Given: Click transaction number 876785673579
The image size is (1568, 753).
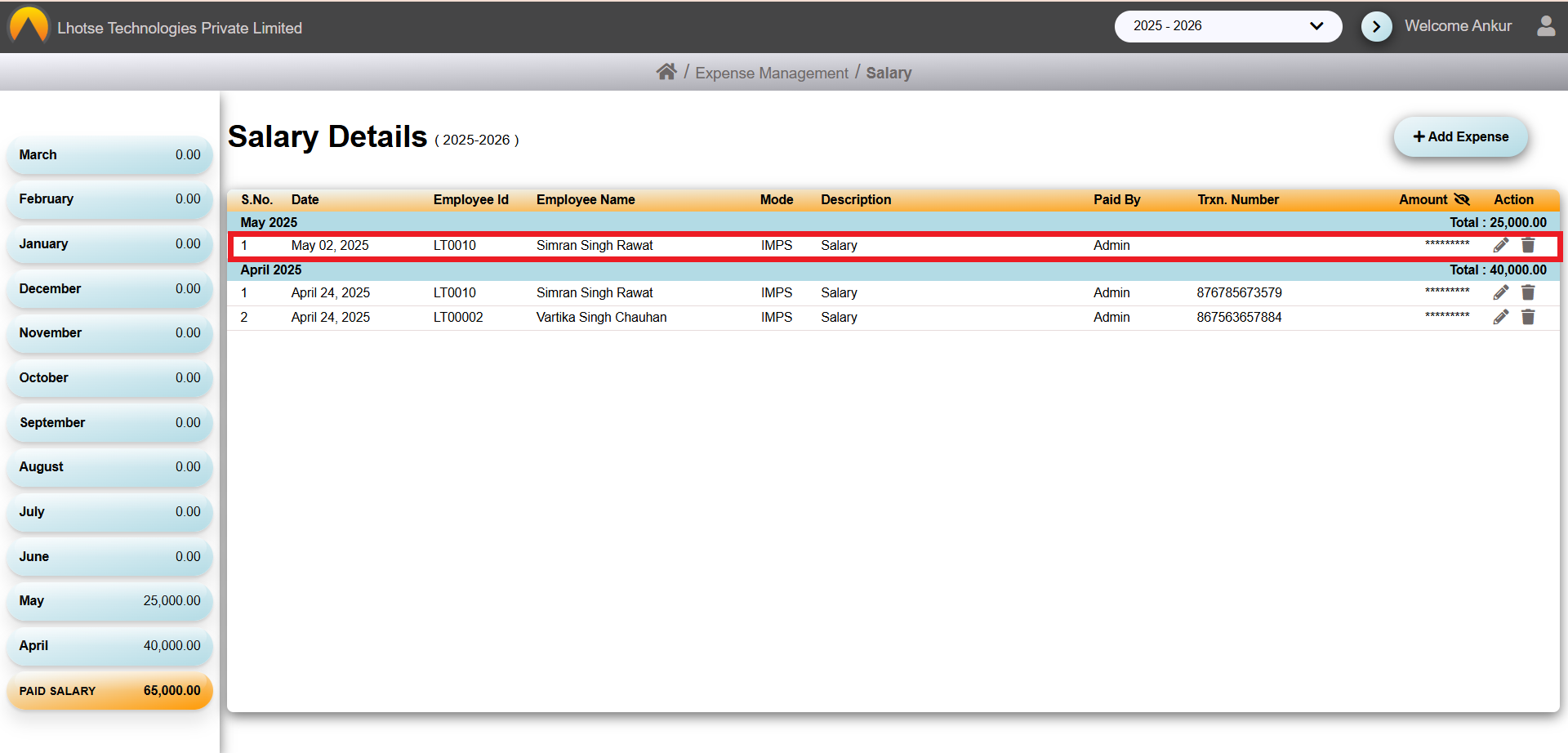Looking at the screenshot, I should point(1239,292).
